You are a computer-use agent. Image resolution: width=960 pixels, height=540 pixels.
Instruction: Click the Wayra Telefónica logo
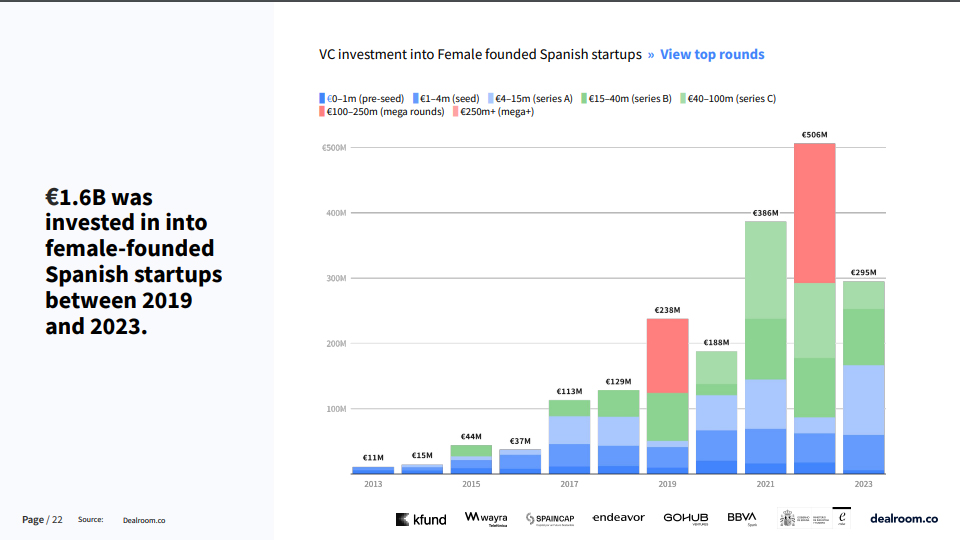pyautogui.click(x=486, y=518)
